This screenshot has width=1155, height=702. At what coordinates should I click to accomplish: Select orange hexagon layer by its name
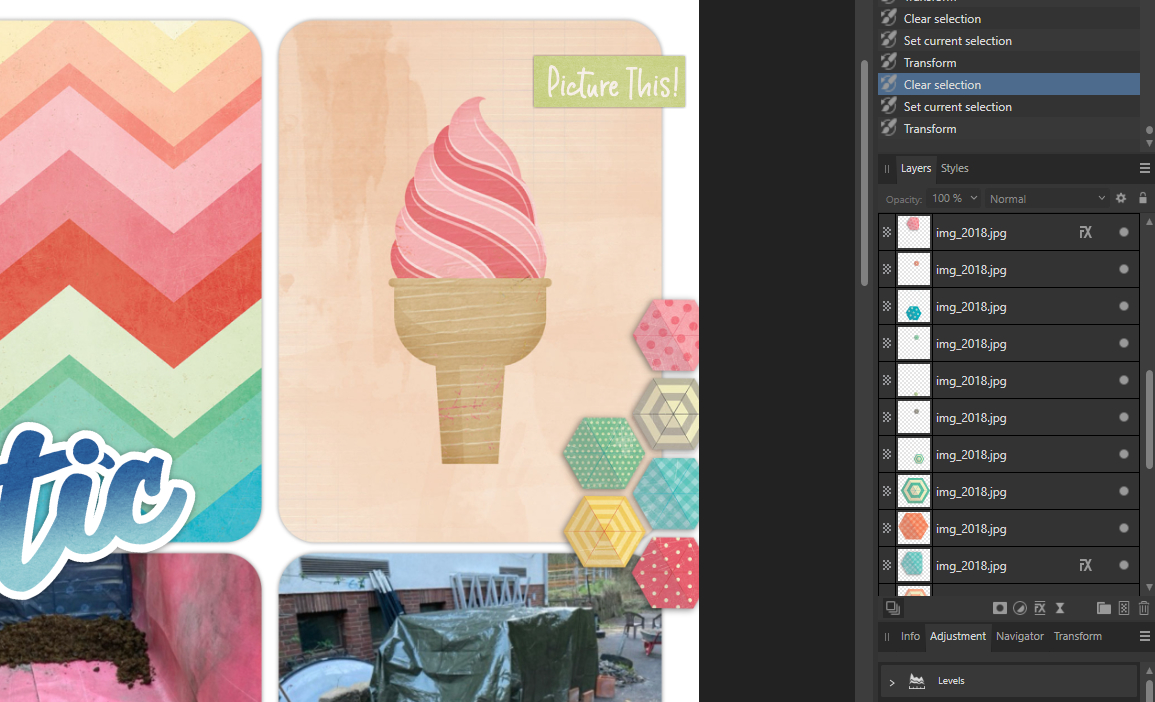[971, 529]
